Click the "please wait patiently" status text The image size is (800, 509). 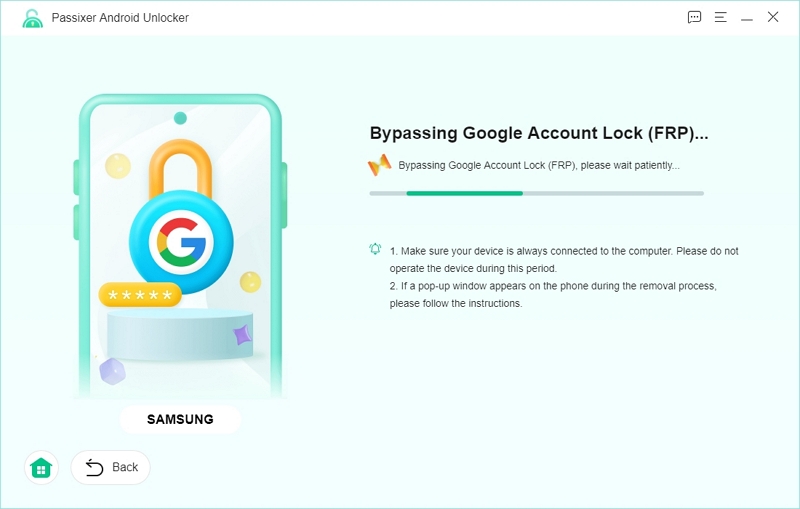point(539,165)
